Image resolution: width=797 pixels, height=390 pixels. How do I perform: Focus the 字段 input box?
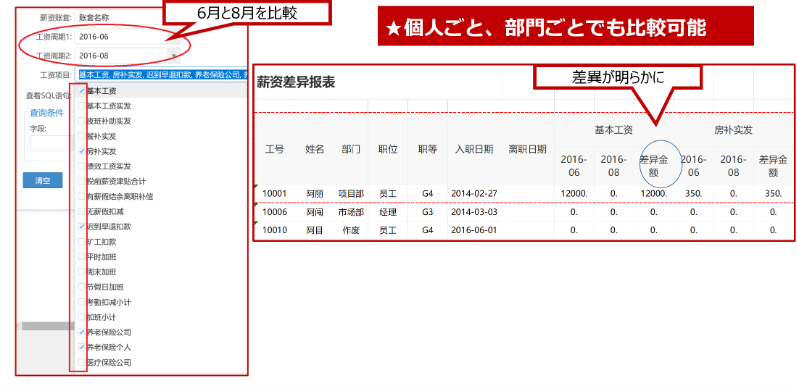coord(53,143)
